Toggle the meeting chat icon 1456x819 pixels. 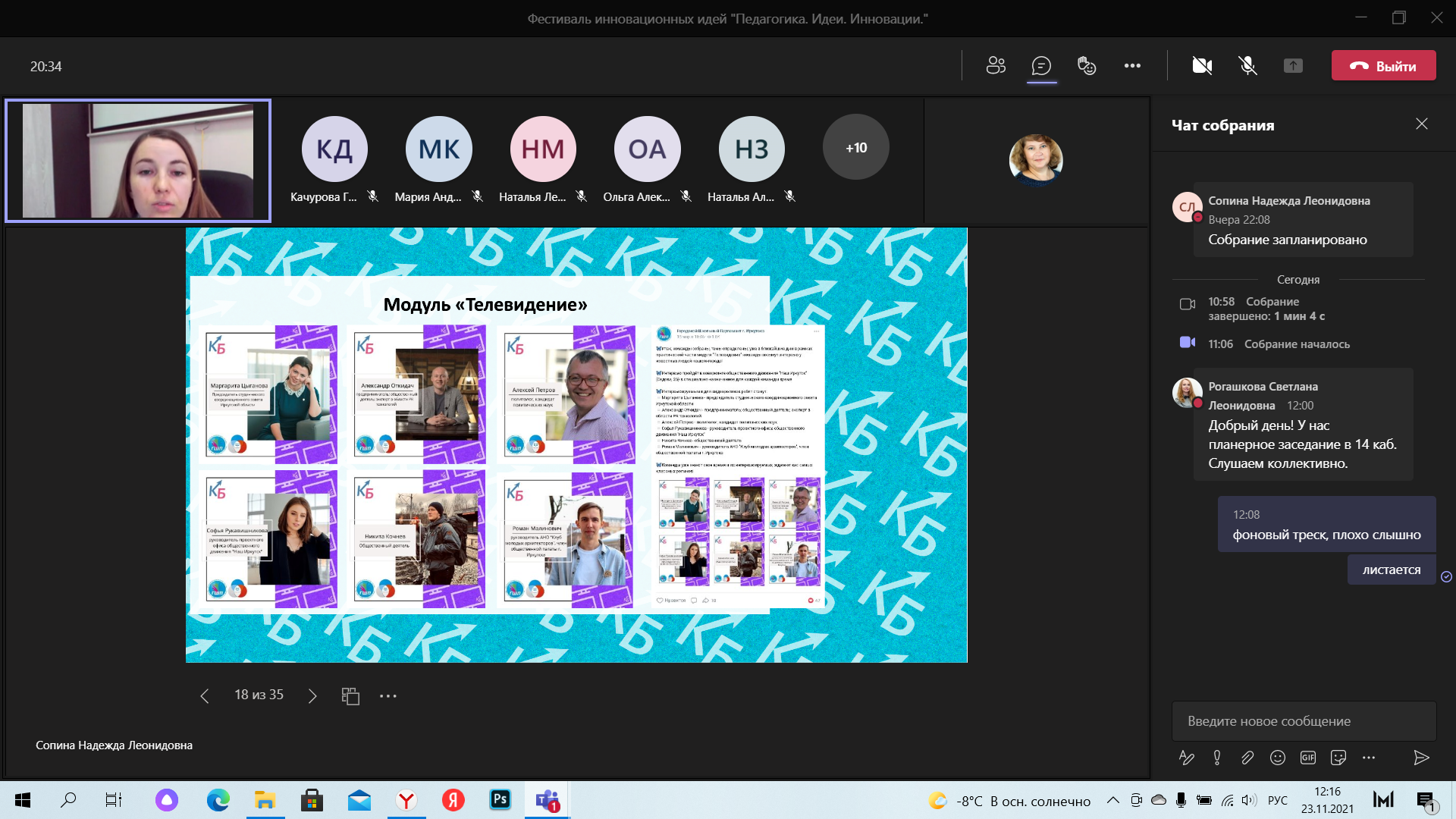(x=1041, y=66)
